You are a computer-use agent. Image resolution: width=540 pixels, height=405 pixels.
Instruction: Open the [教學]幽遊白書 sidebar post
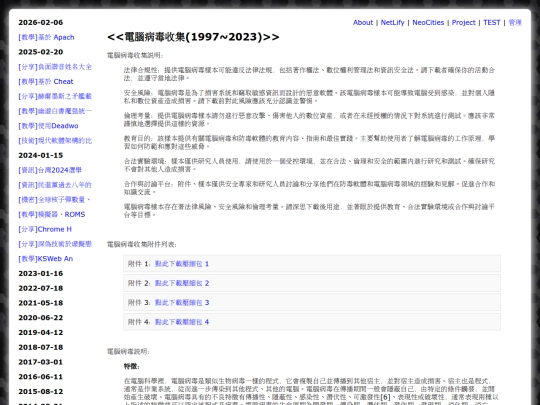coord(55,111)
